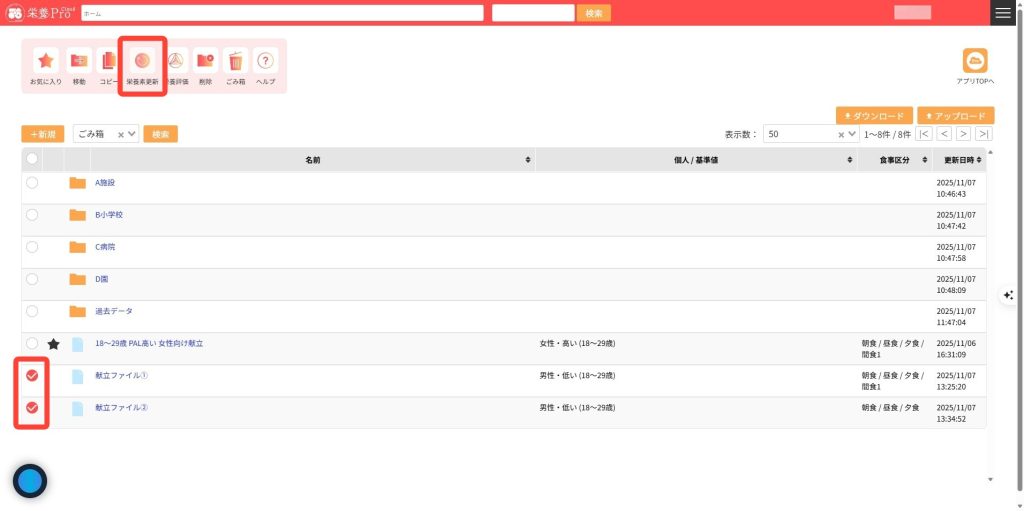The width and height of the screenshot is (1024, 511).
Task: Open the ごみ箱 trash can icon
Action: click(235, 61)
